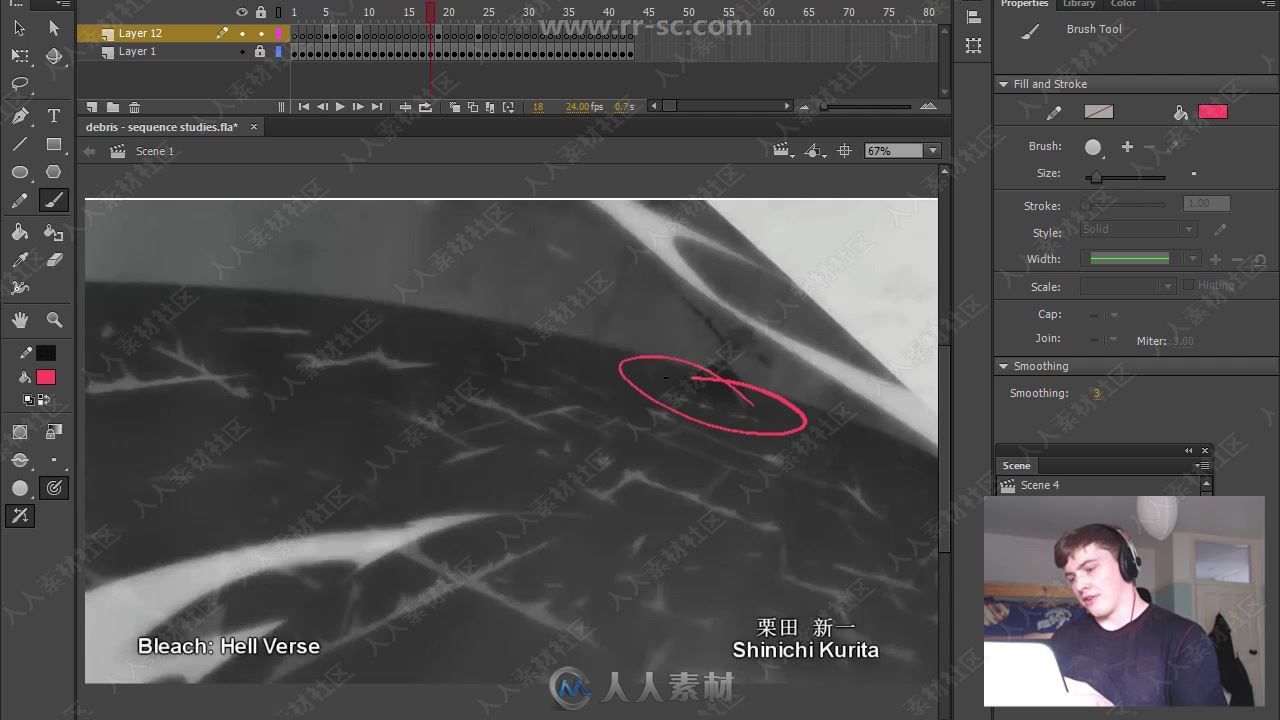
Task: Select the Text tool
Action: tap(54, 117)
